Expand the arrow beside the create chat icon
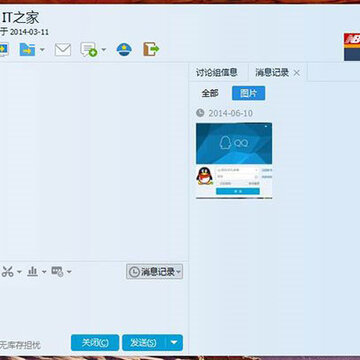This screenshot has width=360, height=360. 104,50
